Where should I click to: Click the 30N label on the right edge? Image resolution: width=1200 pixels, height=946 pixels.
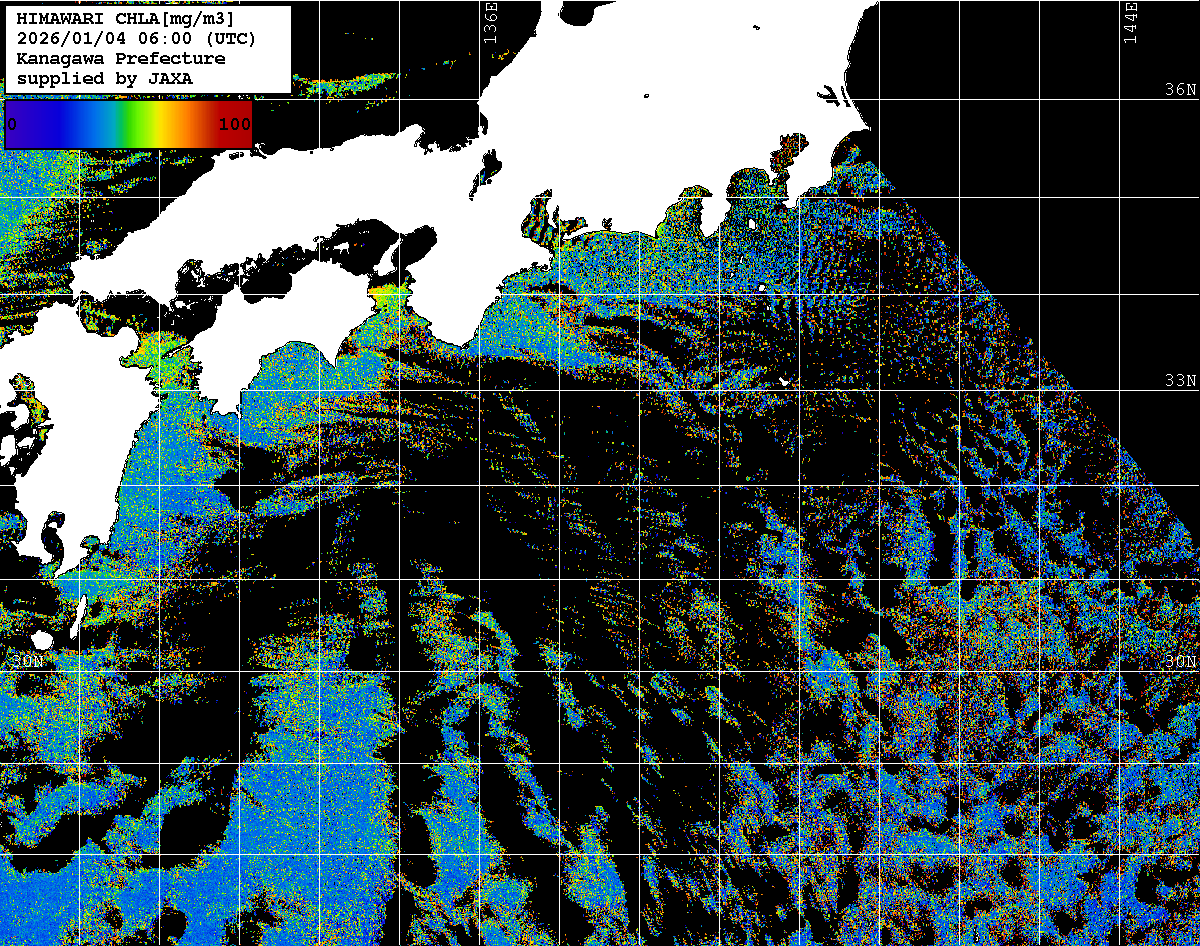(x=1180, y=662)
